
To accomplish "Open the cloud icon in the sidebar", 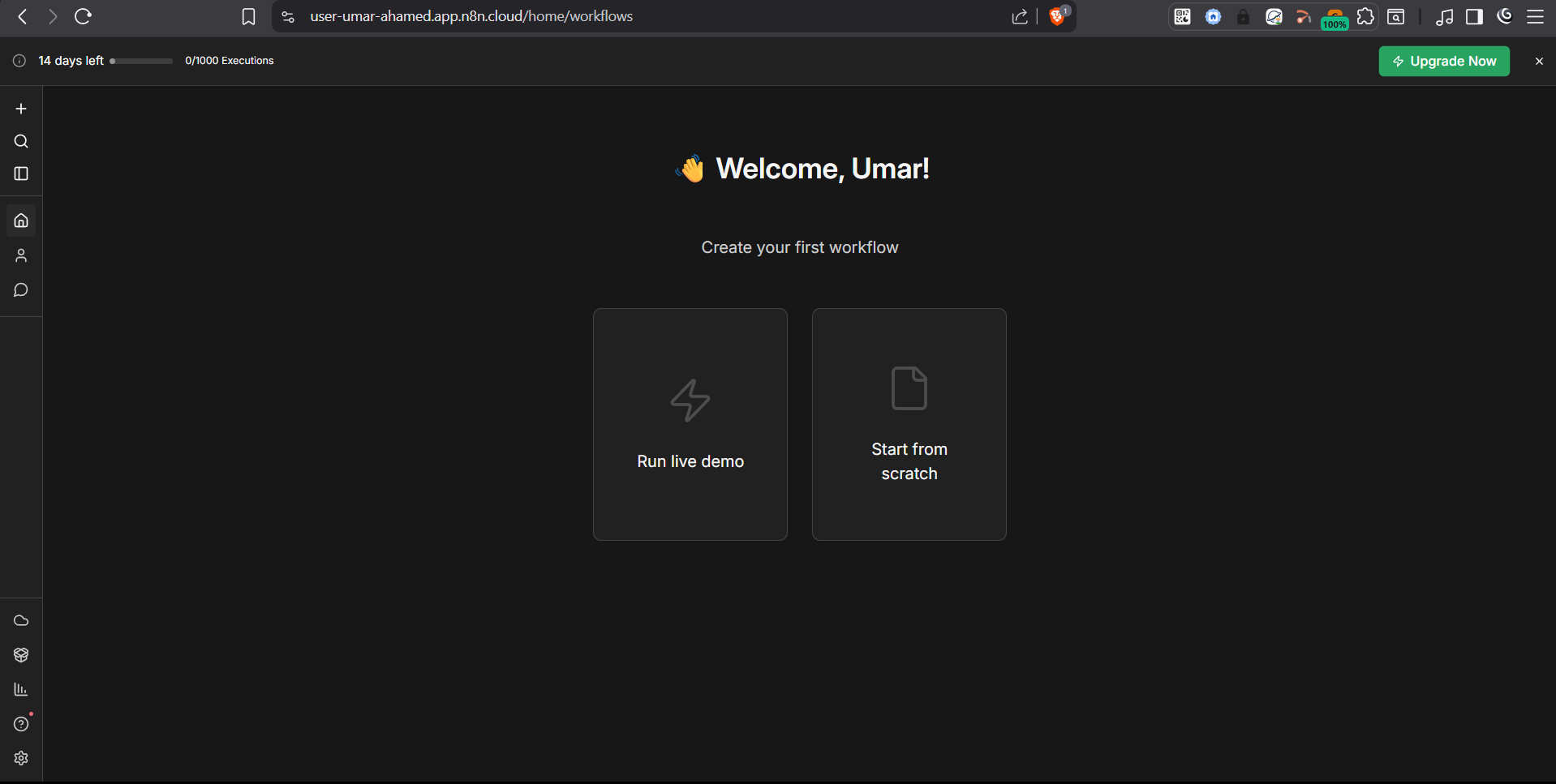I will click(21, 620).
